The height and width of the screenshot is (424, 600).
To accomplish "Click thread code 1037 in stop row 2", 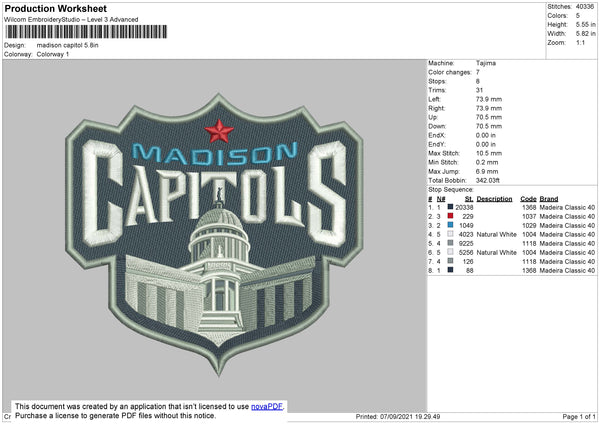I will pyautogui.click(x=529, y=216).
